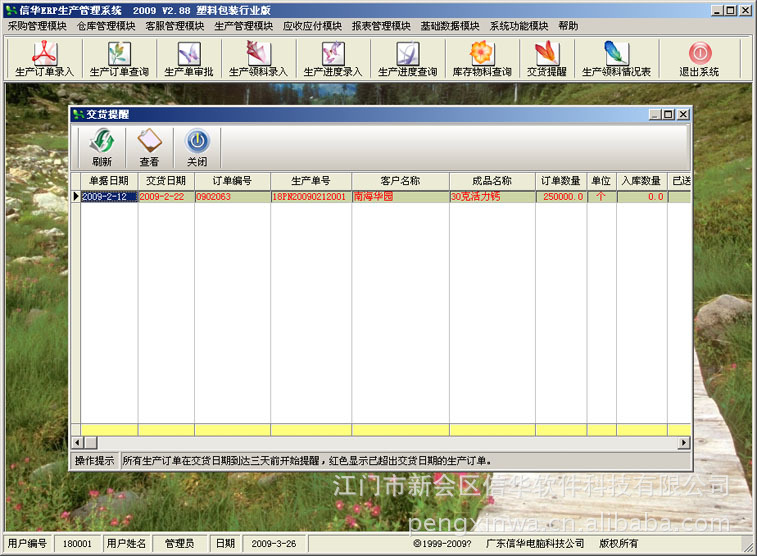The height and width of the screenshot is (556, 757).
Task: Open the 帮助 menu
Action: tap(568, 26)
